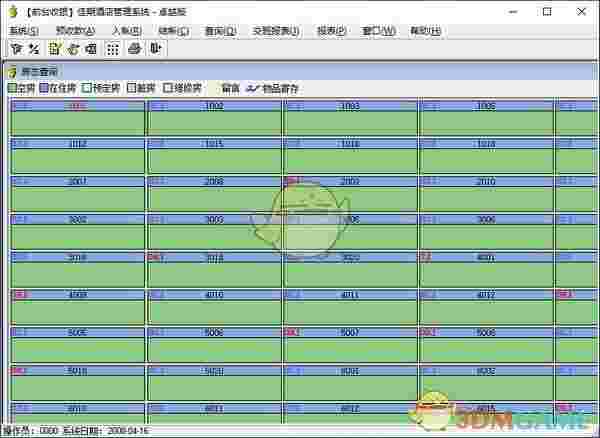Select room 2010 card
600x438 pixels.
(x=486, y=193)
